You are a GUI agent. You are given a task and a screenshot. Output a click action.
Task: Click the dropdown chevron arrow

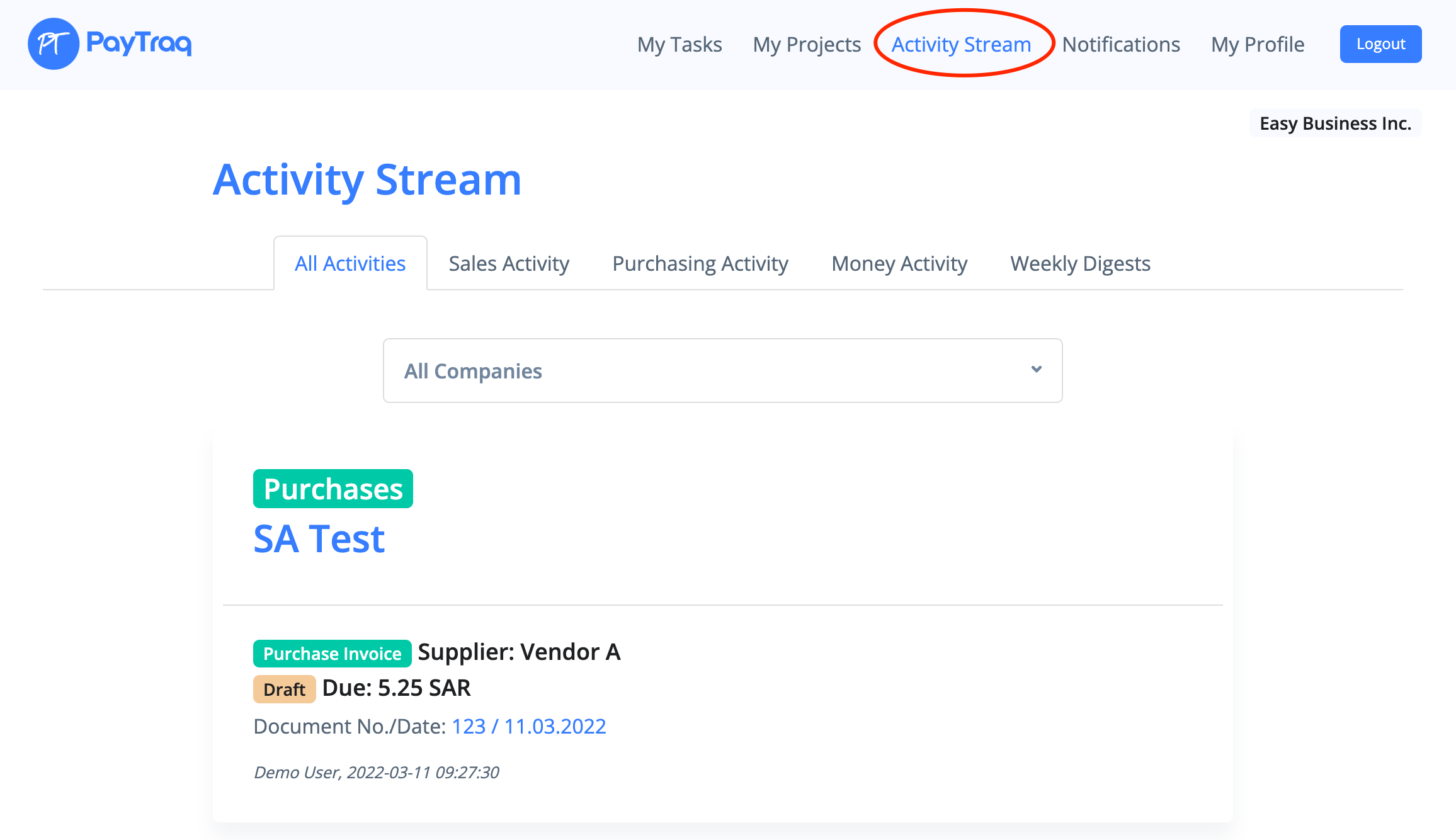1036,370
